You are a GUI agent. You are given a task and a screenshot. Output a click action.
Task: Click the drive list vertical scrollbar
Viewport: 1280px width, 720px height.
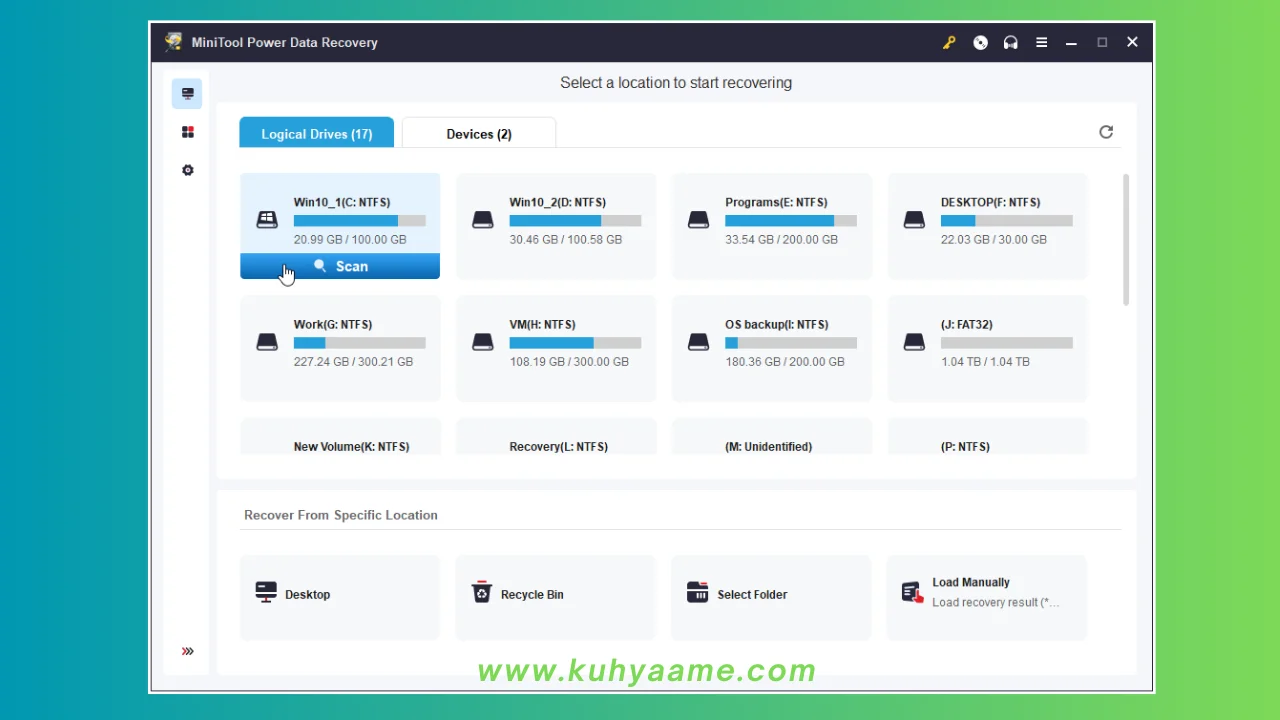(1126, 240)
